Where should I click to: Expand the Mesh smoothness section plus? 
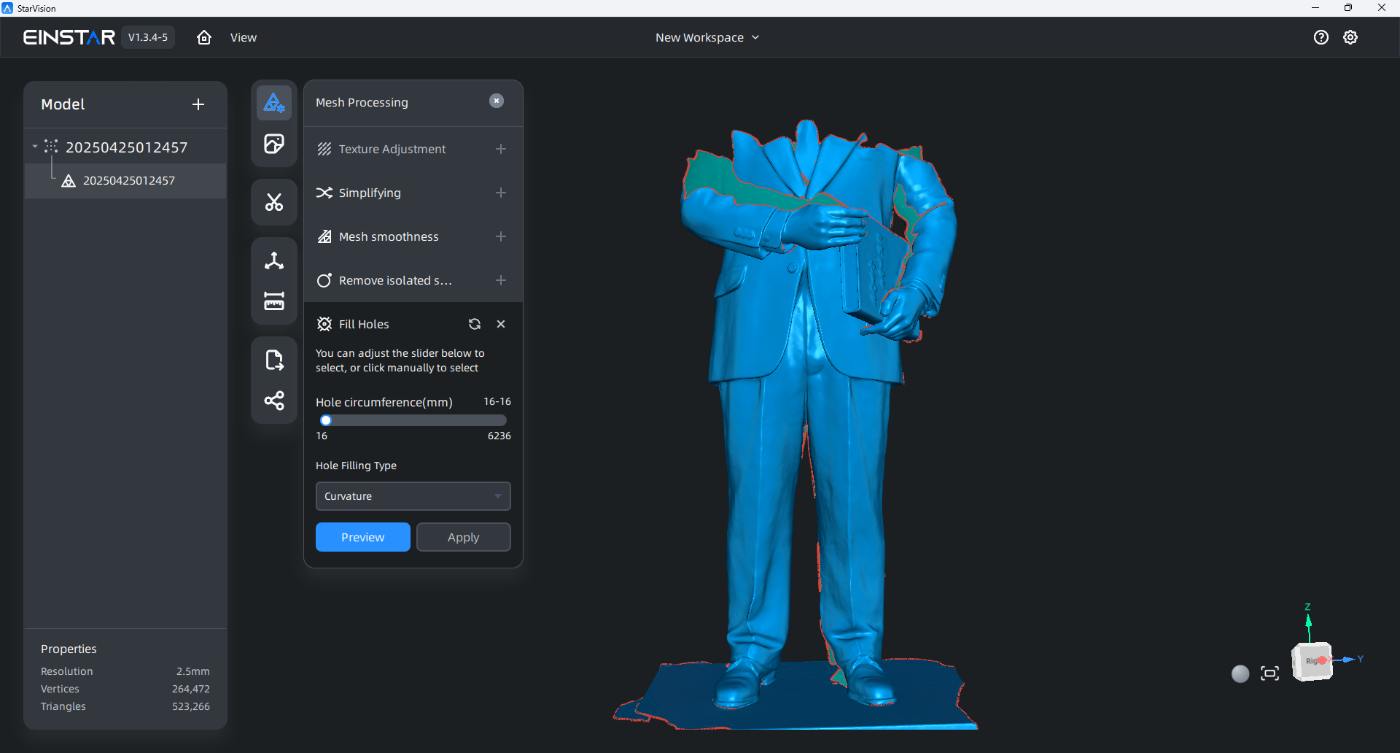[x=501, y=237]
